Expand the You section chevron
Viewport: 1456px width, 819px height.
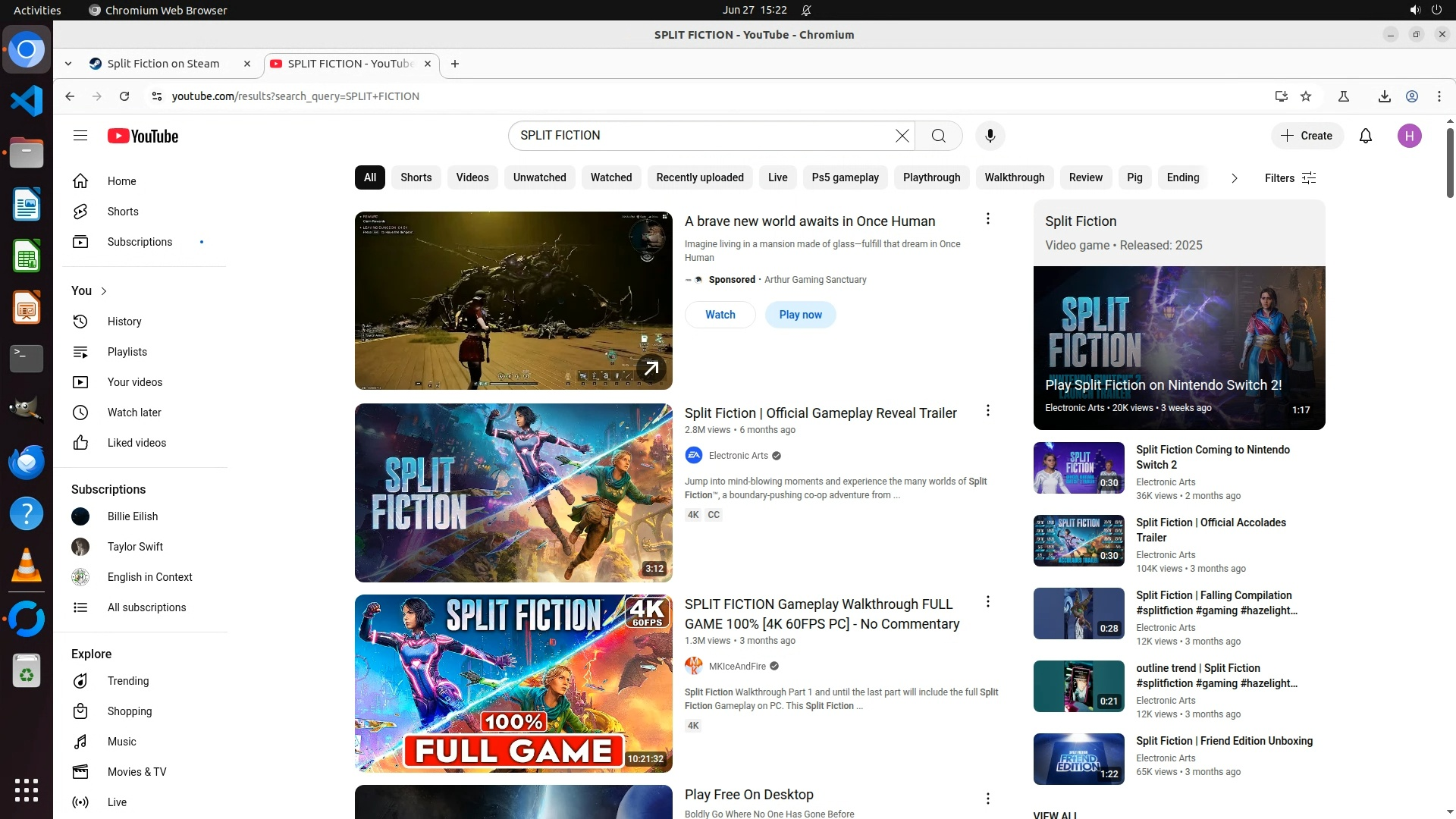click(x=104, y=291)
